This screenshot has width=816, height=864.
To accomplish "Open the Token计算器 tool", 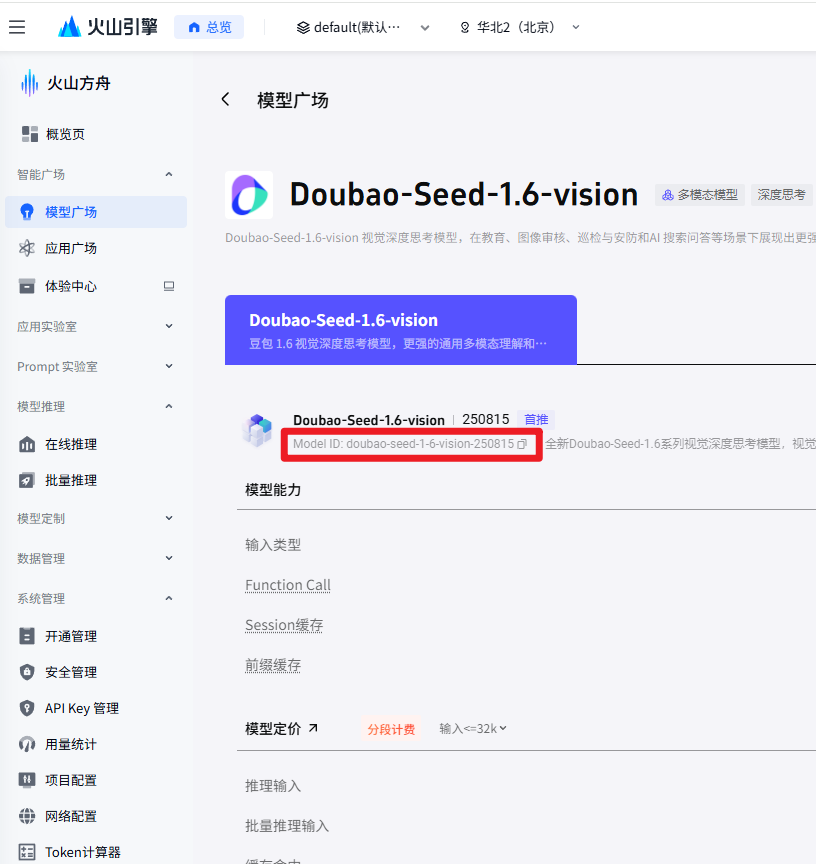I will tap(82, 852).
